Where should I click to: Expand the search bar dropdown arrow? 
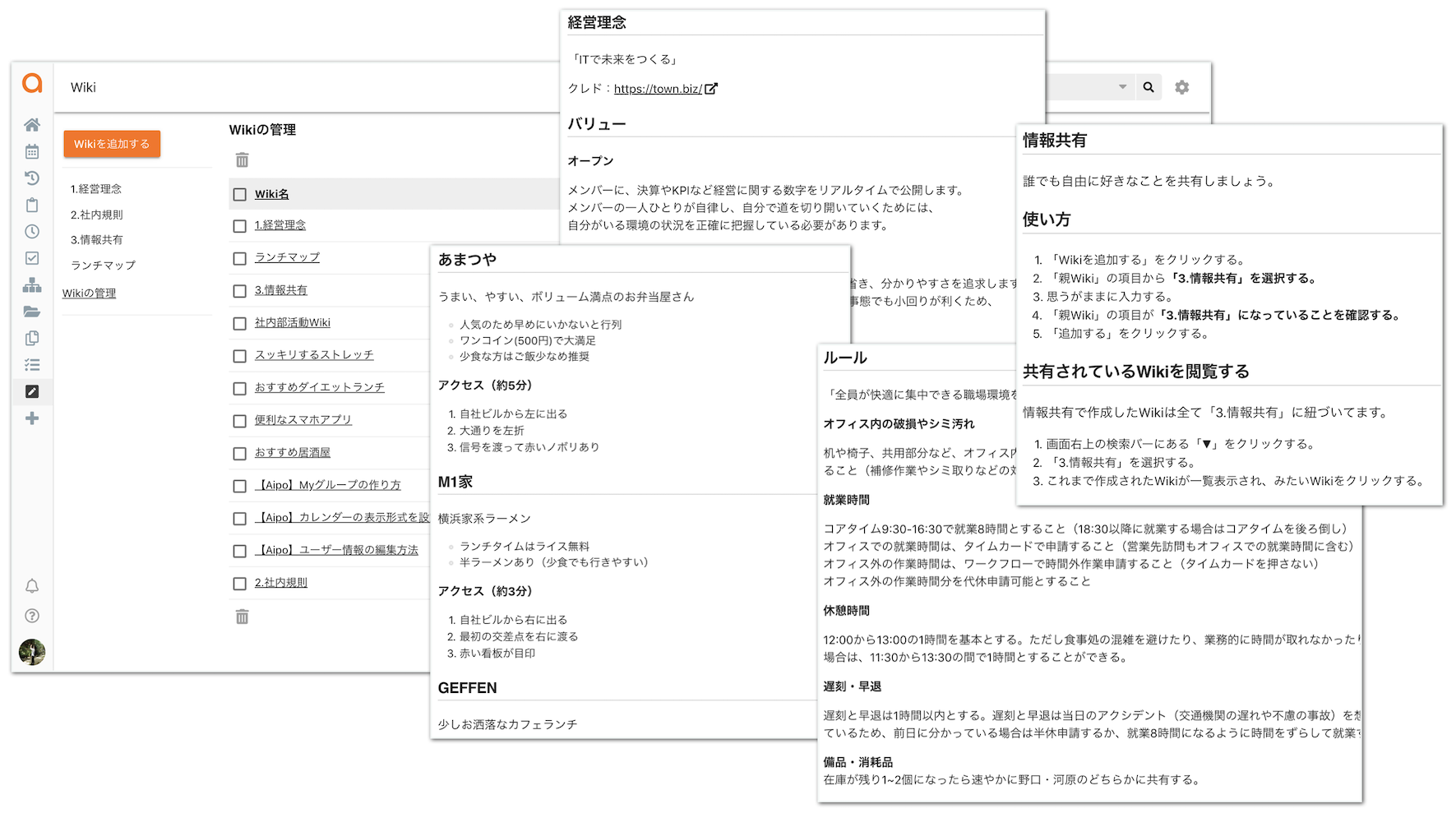coord(1122,87)
